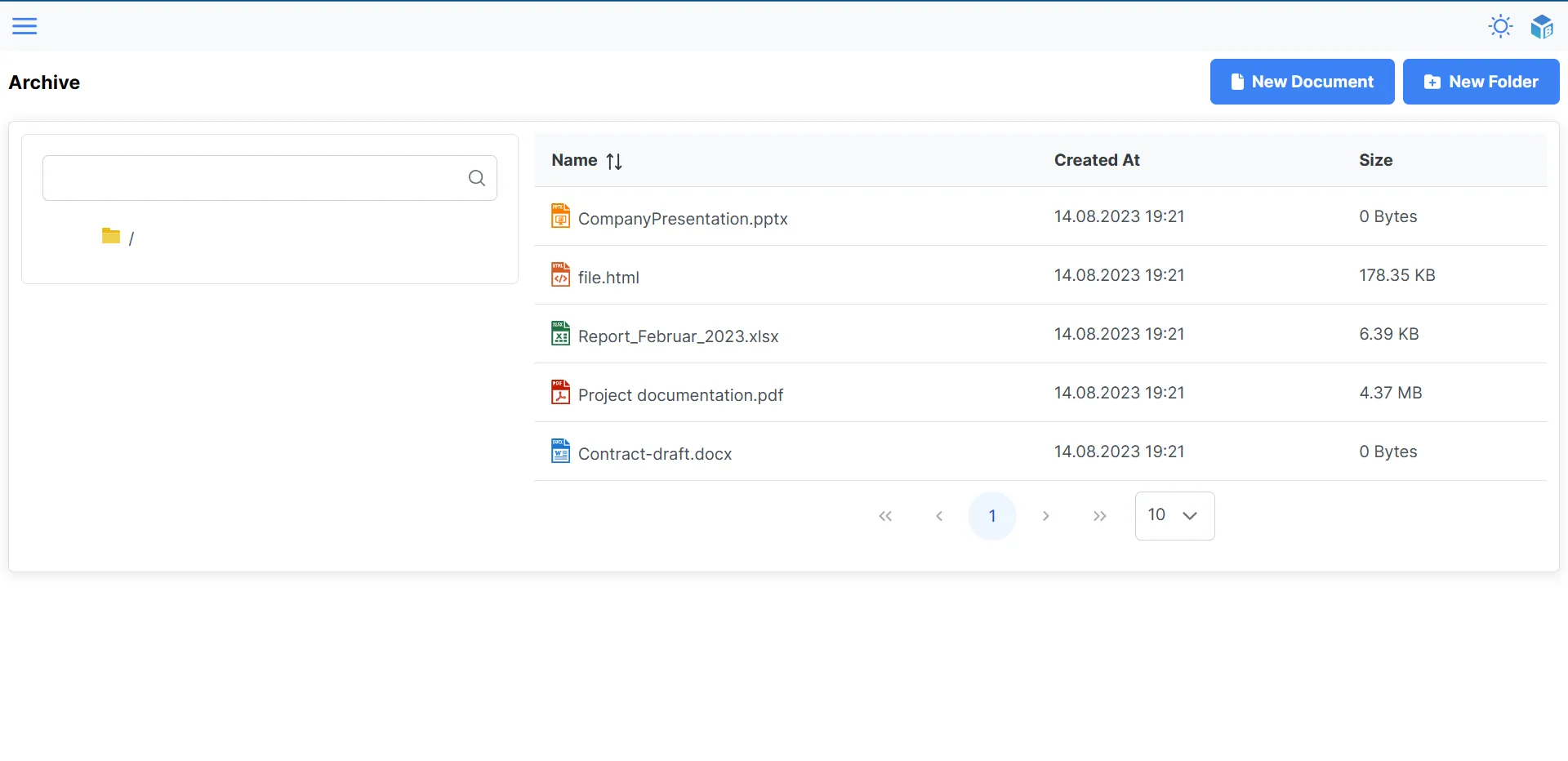Click the PowerPoint file icon for CompanyPresentation
Image resolution: width=1568 pixels, height=761 pixels.
(x=560, y=216)
